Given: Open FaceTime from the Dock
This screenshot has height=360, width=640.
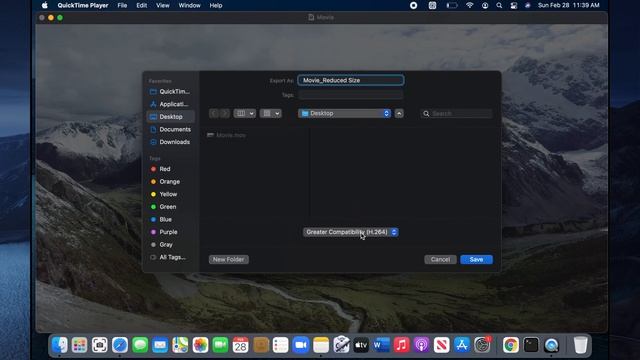Looking at the screenshot, I should tap(220, 345).
